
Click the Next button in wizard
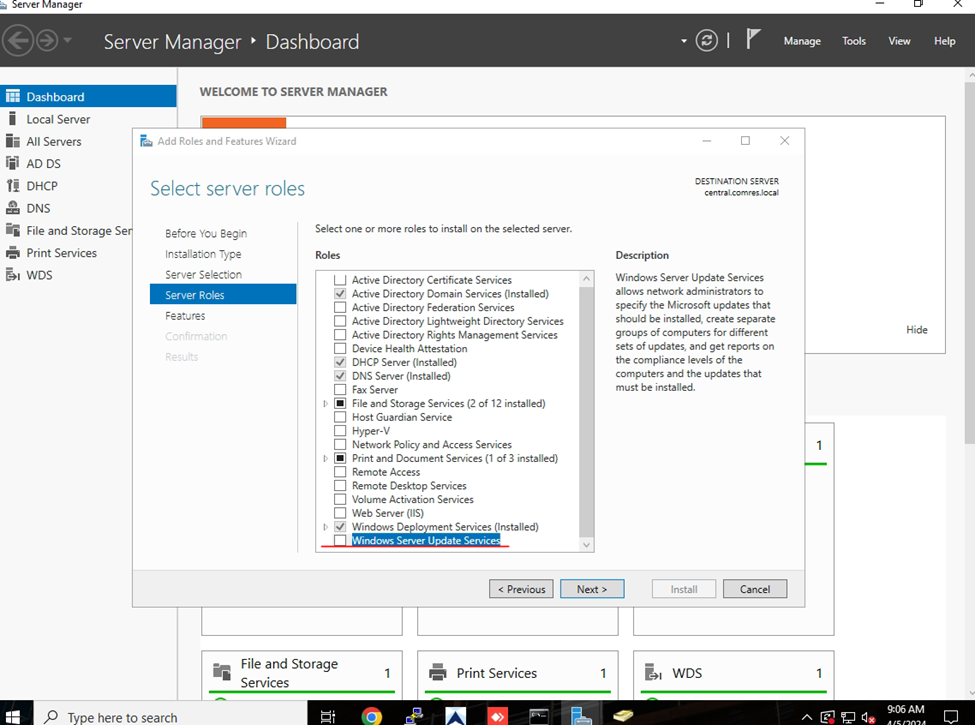click(592, 589)
